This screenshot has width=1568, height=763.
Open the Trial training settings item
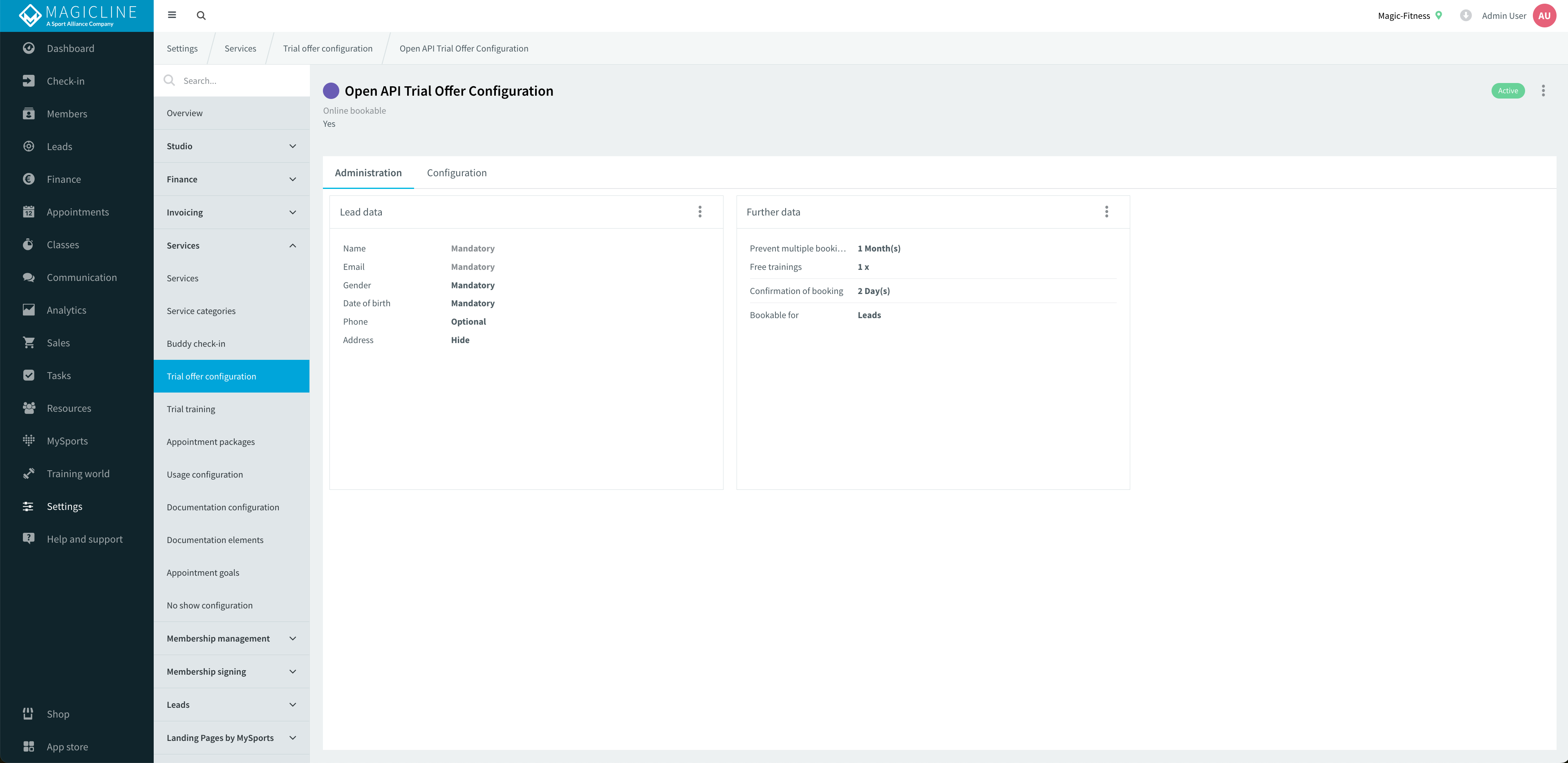pyautogui.click(x=191, y=409)
